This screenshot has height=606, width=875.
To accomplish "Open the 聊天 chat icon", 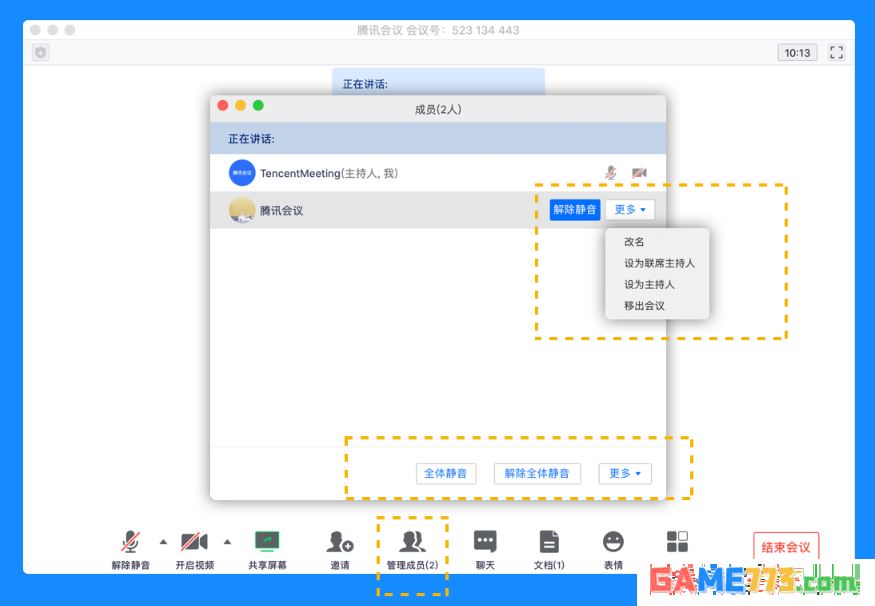I will (x=485, y=542).
